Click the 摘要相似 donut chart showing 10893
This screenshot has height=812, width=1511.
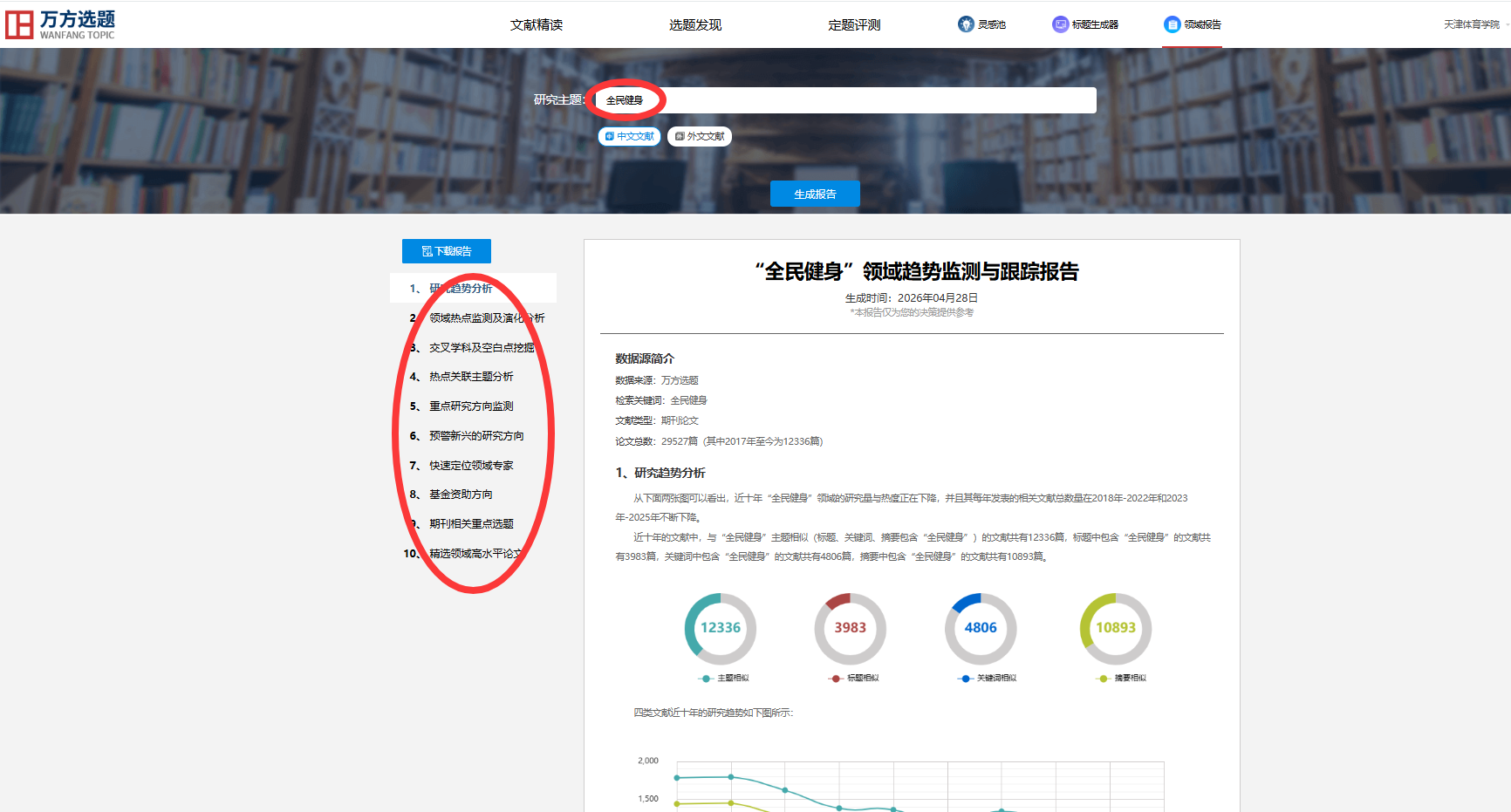point(1115,628)
